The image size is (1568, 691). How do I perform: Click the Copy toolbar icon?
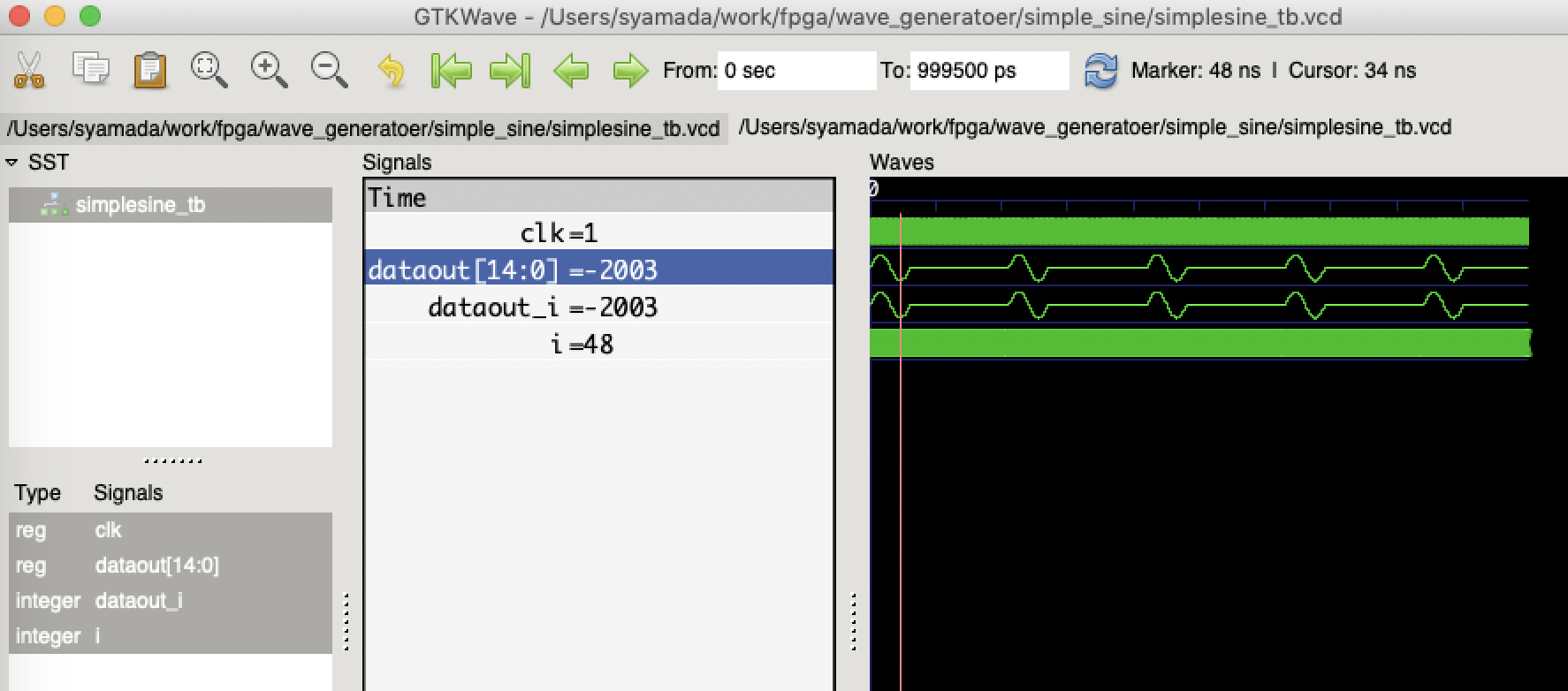pyautogui.click(x=90, y=69)
